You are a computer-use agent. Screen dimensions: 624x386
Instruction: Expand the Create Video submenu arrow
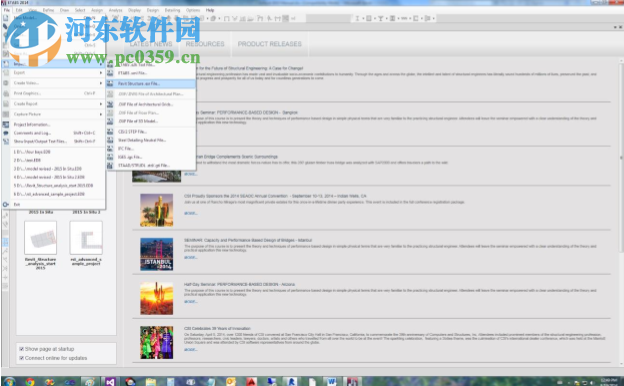(101, 83)
